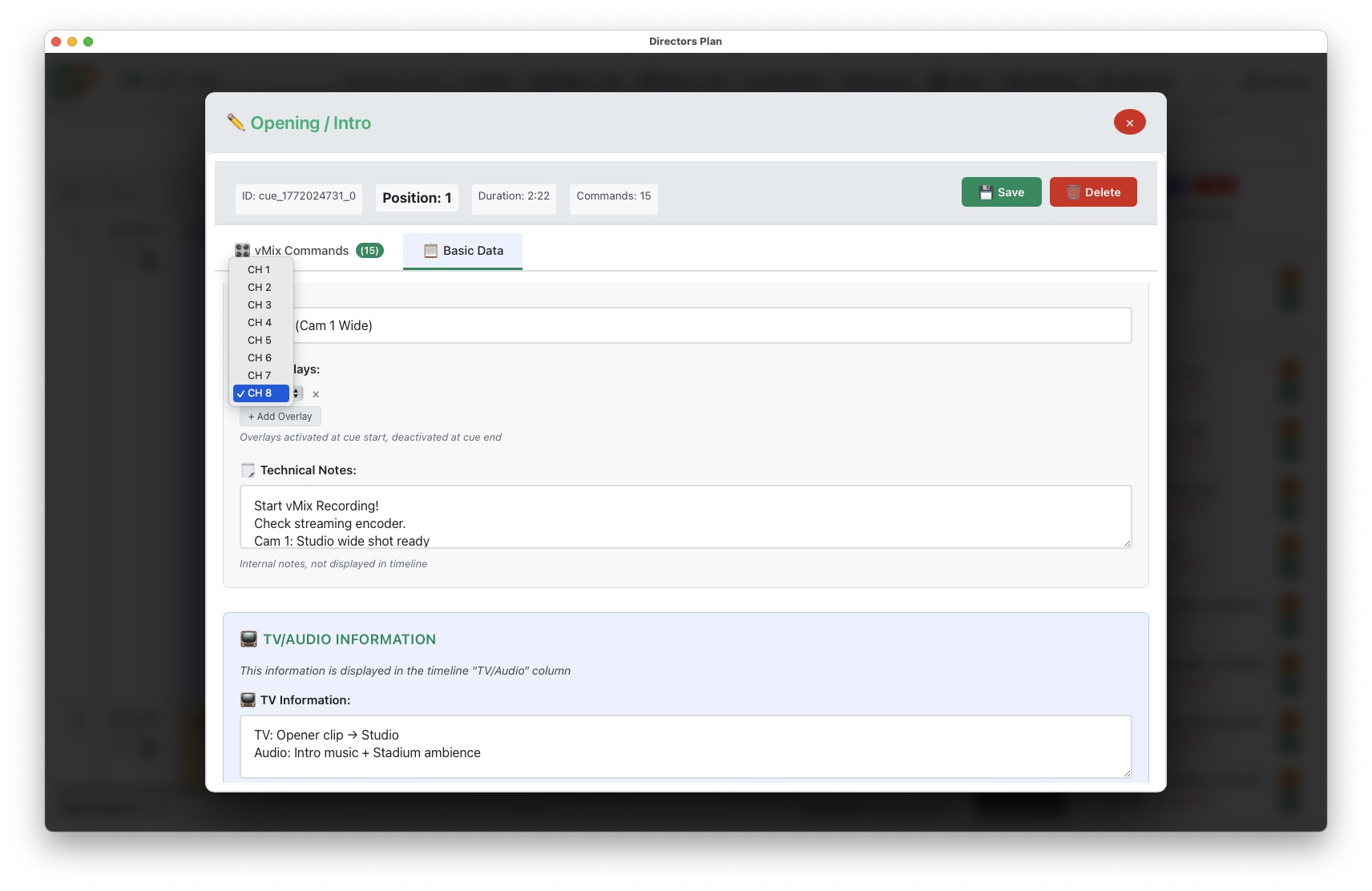Click into the Technical Notes text area

[685, 517]
